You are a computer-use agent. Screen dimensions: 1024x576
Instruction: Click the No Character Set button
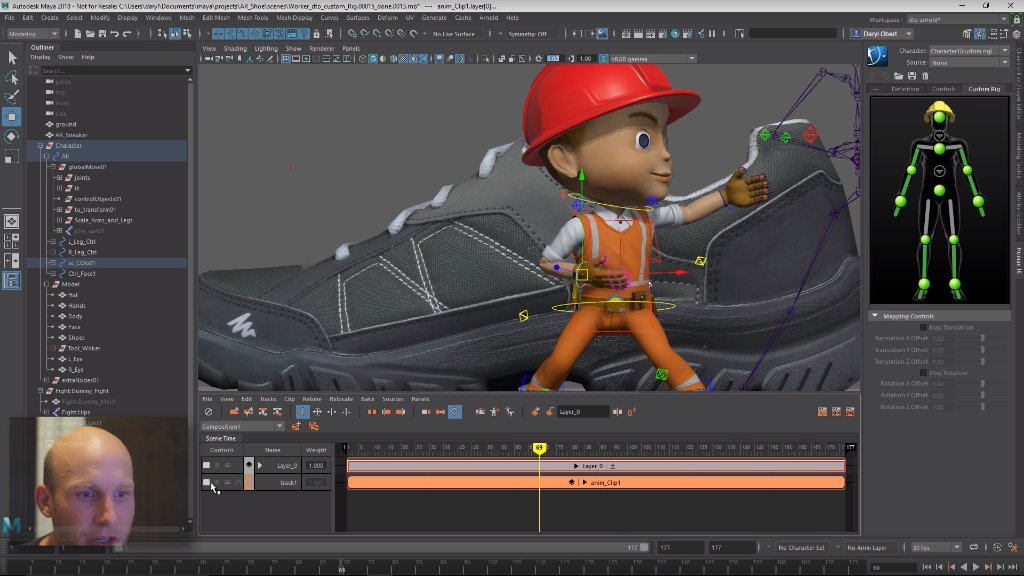(x=801, y=548)
